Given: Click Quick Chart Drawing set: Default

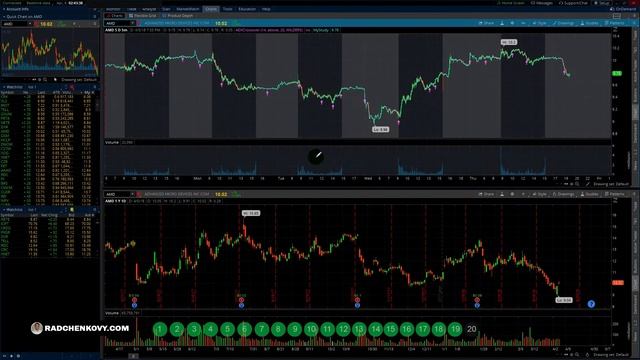Looking at the screenshot, I should point(79,80).
